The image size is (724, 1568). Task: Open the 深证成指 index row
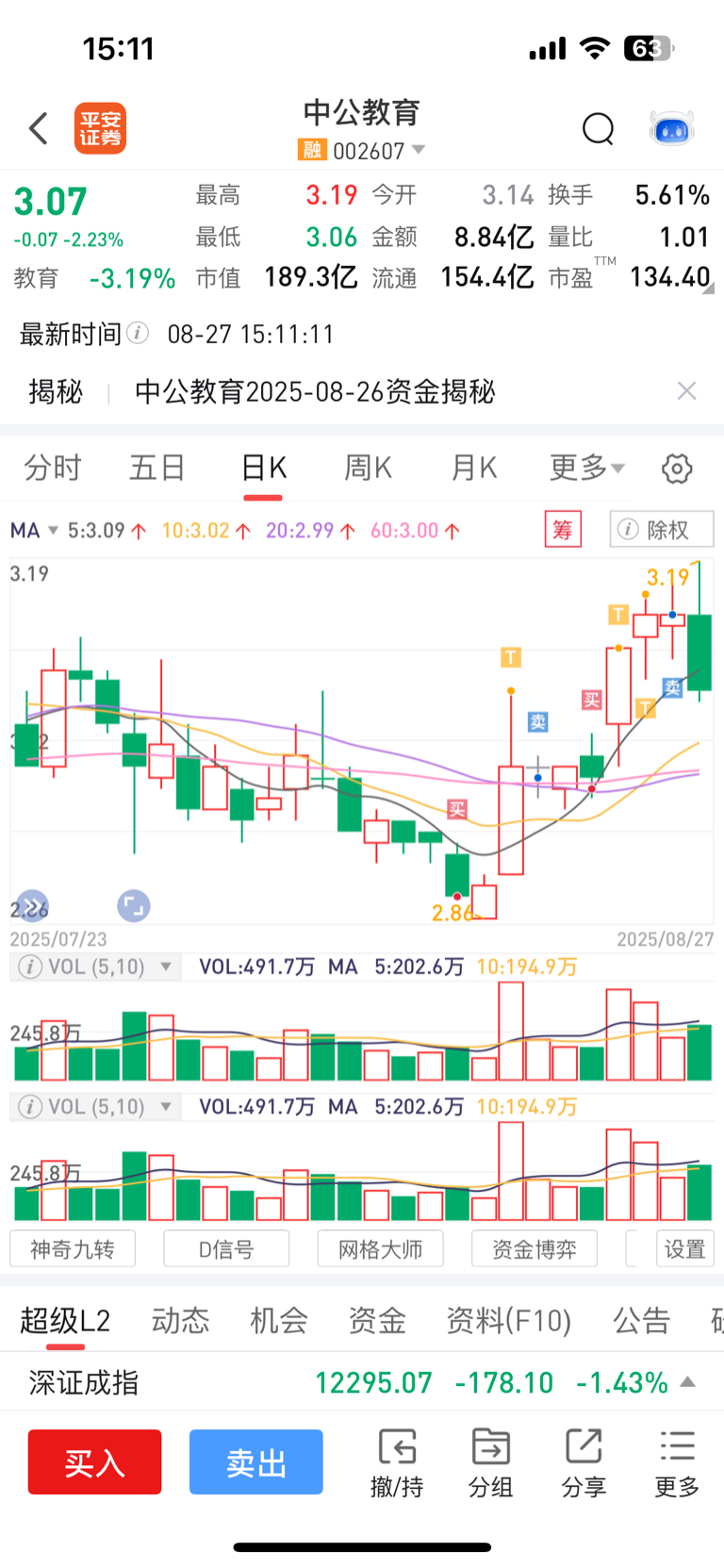[x=362, y=1382]
